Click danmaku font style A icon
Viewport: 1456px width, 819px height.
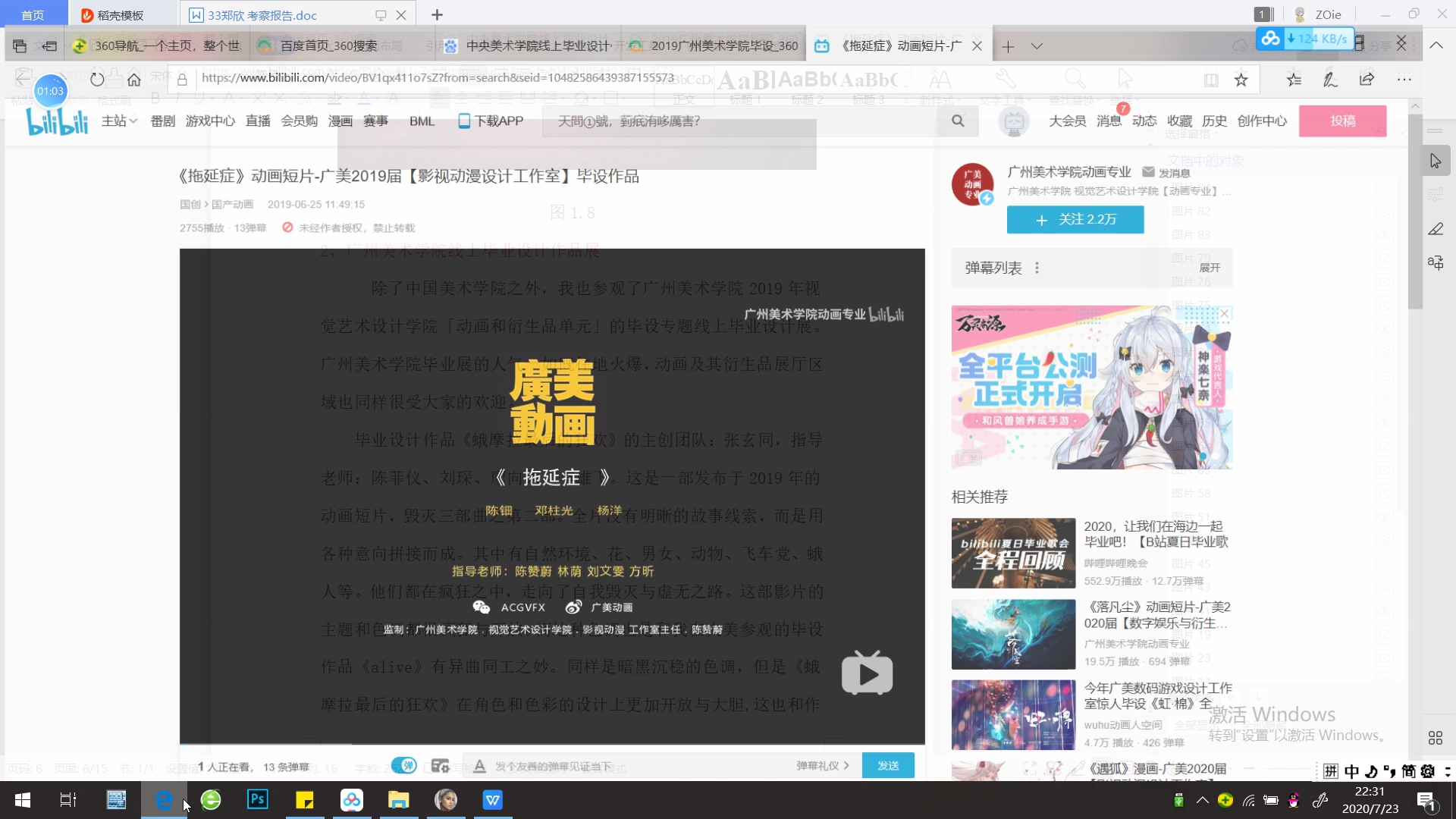[x=479, y=766]
